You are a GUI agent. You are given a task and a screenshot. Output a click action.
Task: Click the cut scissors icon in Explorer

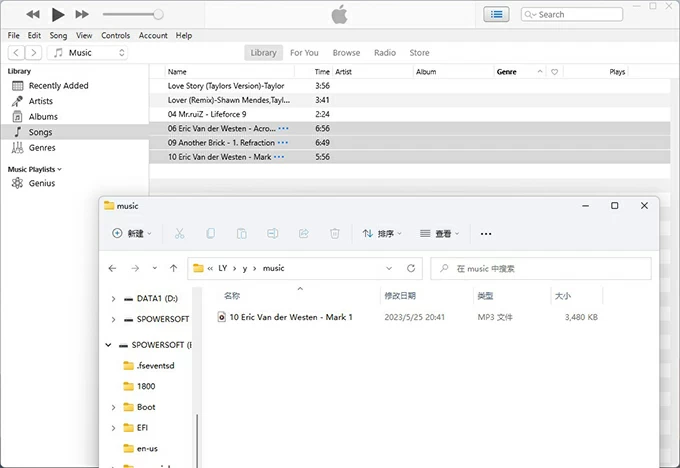179,233
